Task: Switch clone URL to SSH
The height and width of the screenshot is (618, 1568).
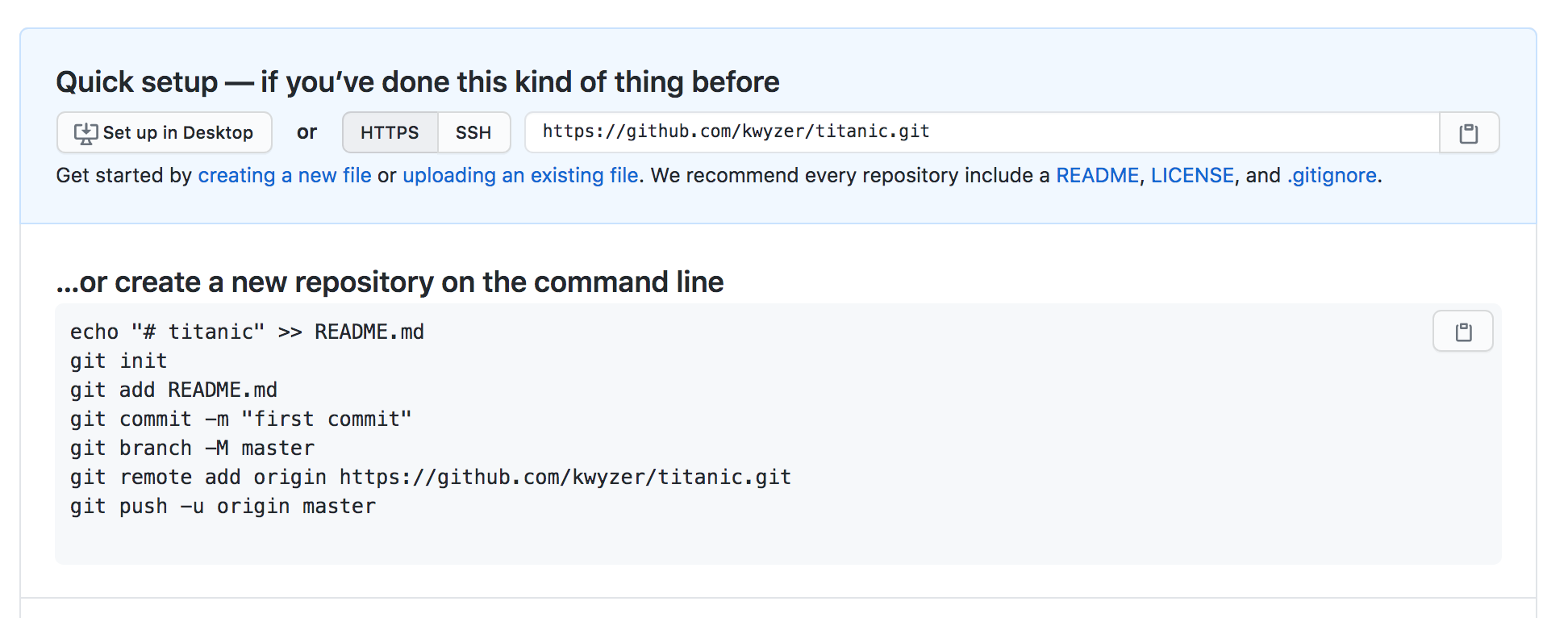Action: click(x=473, y=133)
